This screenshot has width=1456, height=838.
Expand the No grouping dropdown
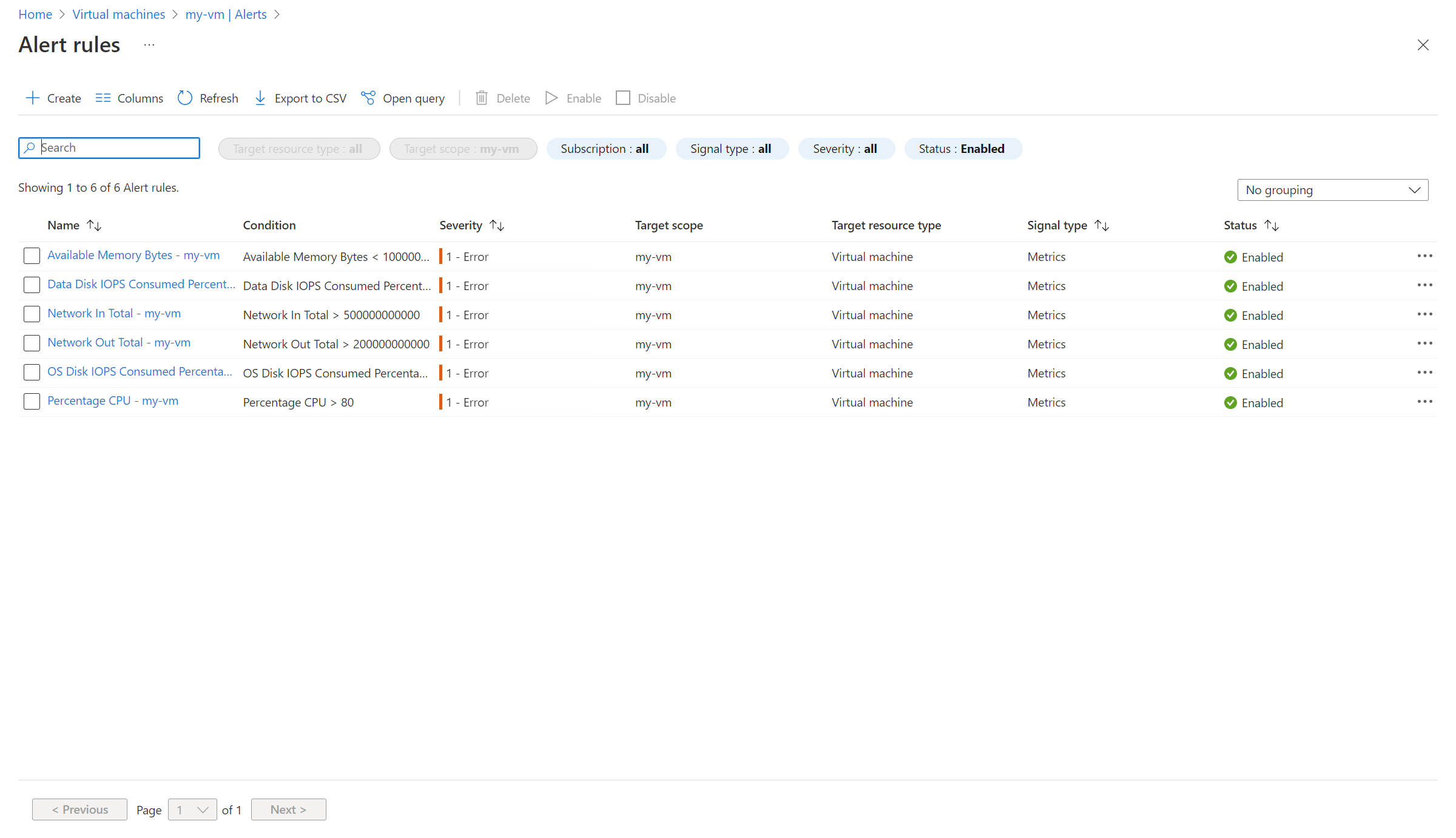tap(1332, 190)
